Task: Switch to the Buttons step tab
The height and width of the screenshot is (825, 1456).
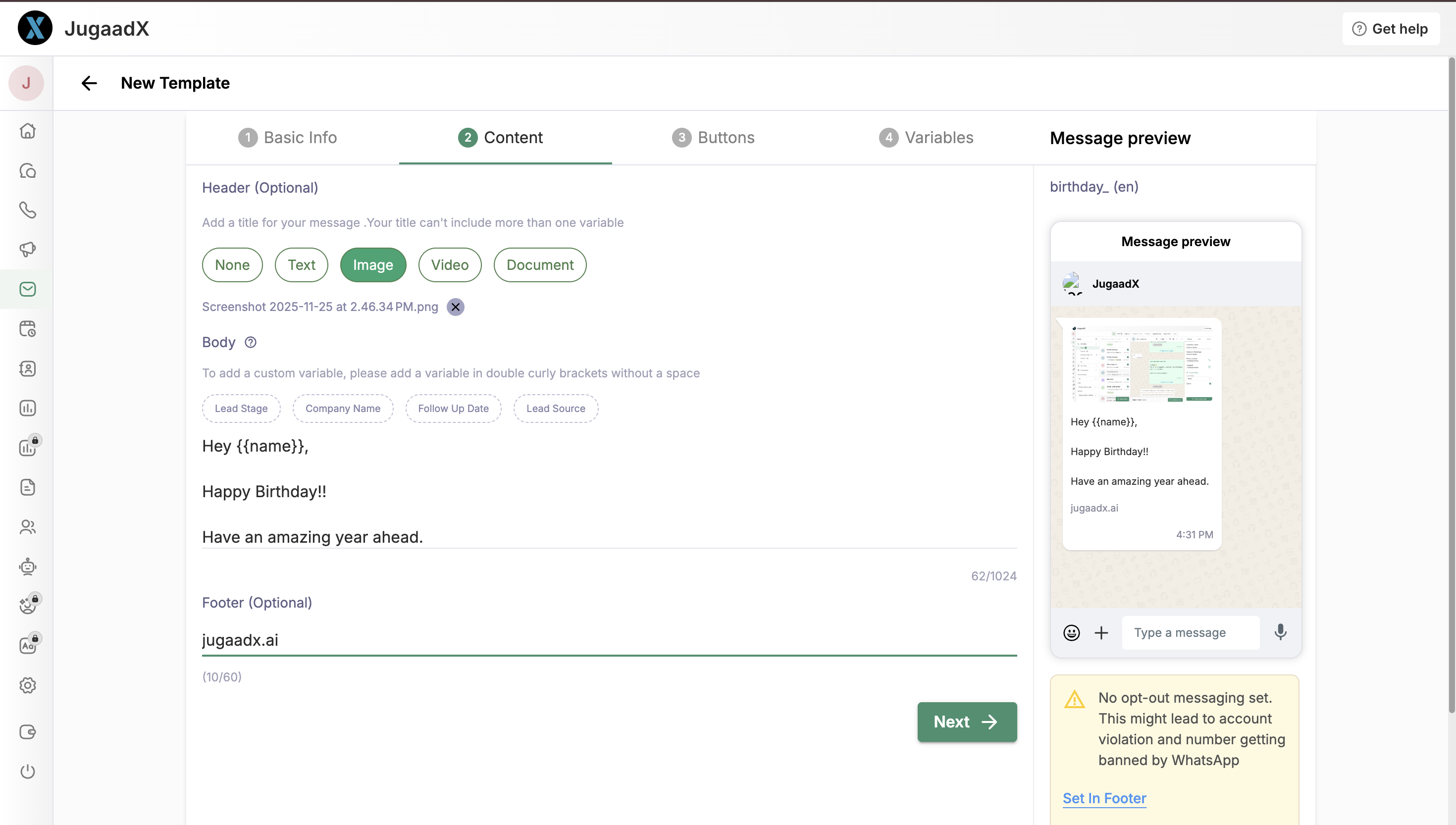Action: (x=713, y=138)
